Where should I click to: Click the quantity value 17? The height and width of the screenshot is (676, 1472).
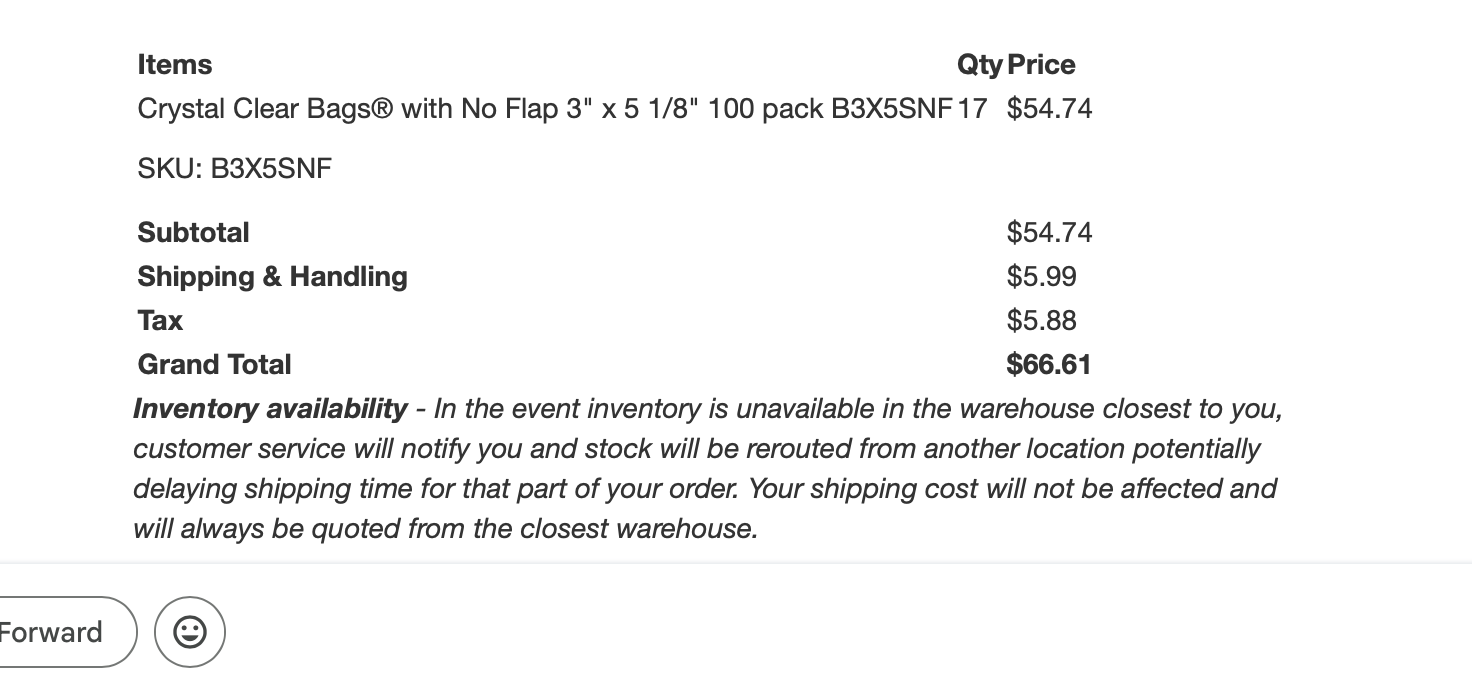pos(972,108)
